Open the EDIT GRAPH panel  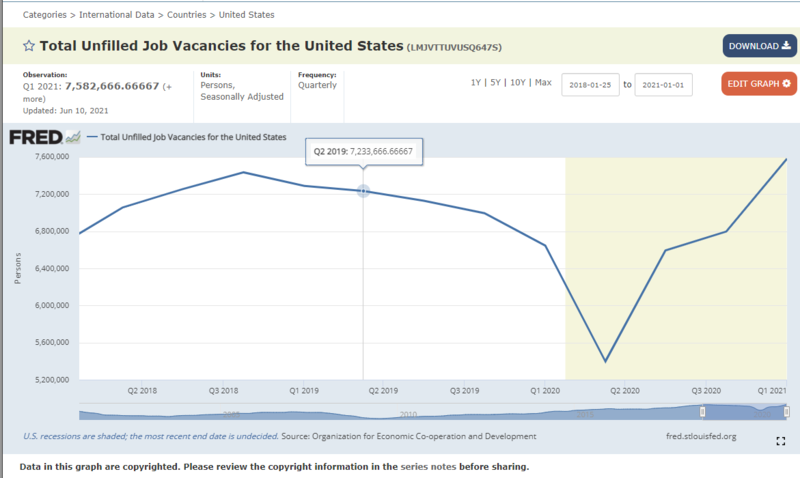coord(758,83)
